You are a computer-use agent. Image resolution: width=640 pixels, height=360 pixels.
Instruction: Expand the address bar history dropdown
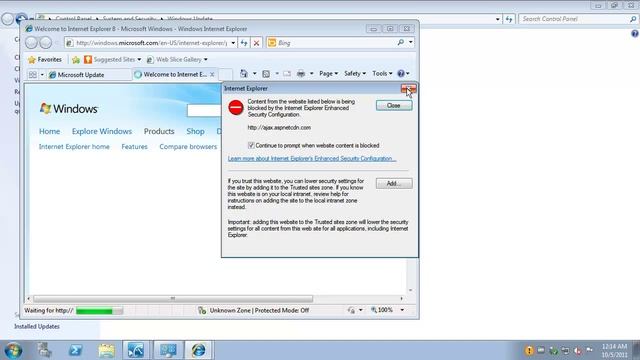pos(233,42)
